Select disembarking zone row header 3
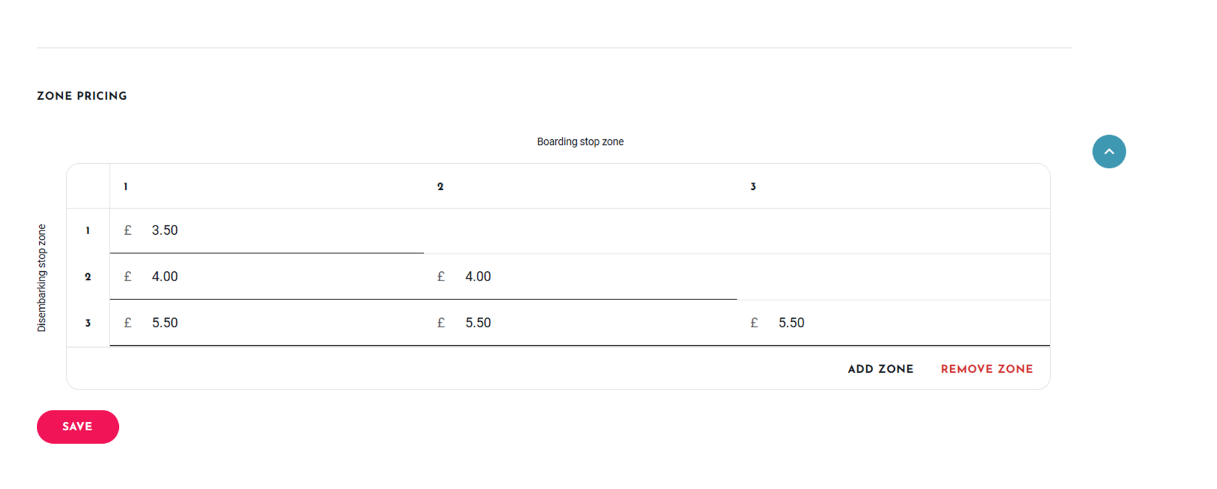 pos(88,323)
